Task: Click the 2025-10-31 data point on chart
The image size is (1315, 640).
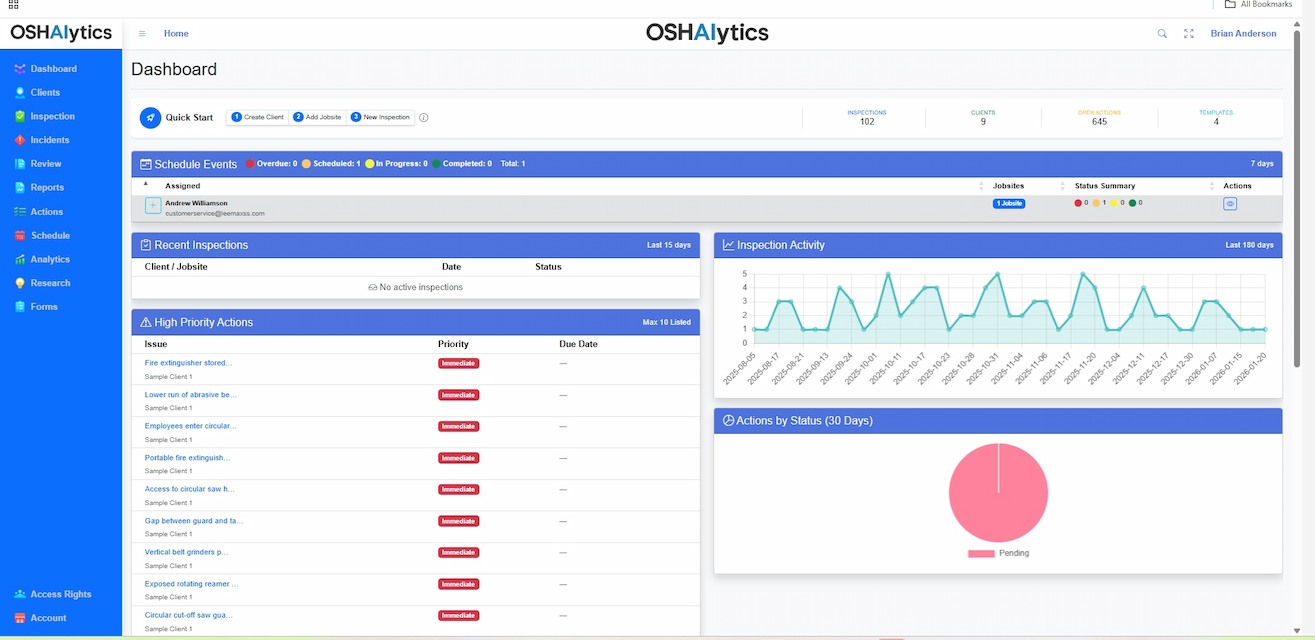Action: click(x=997, y=274)
